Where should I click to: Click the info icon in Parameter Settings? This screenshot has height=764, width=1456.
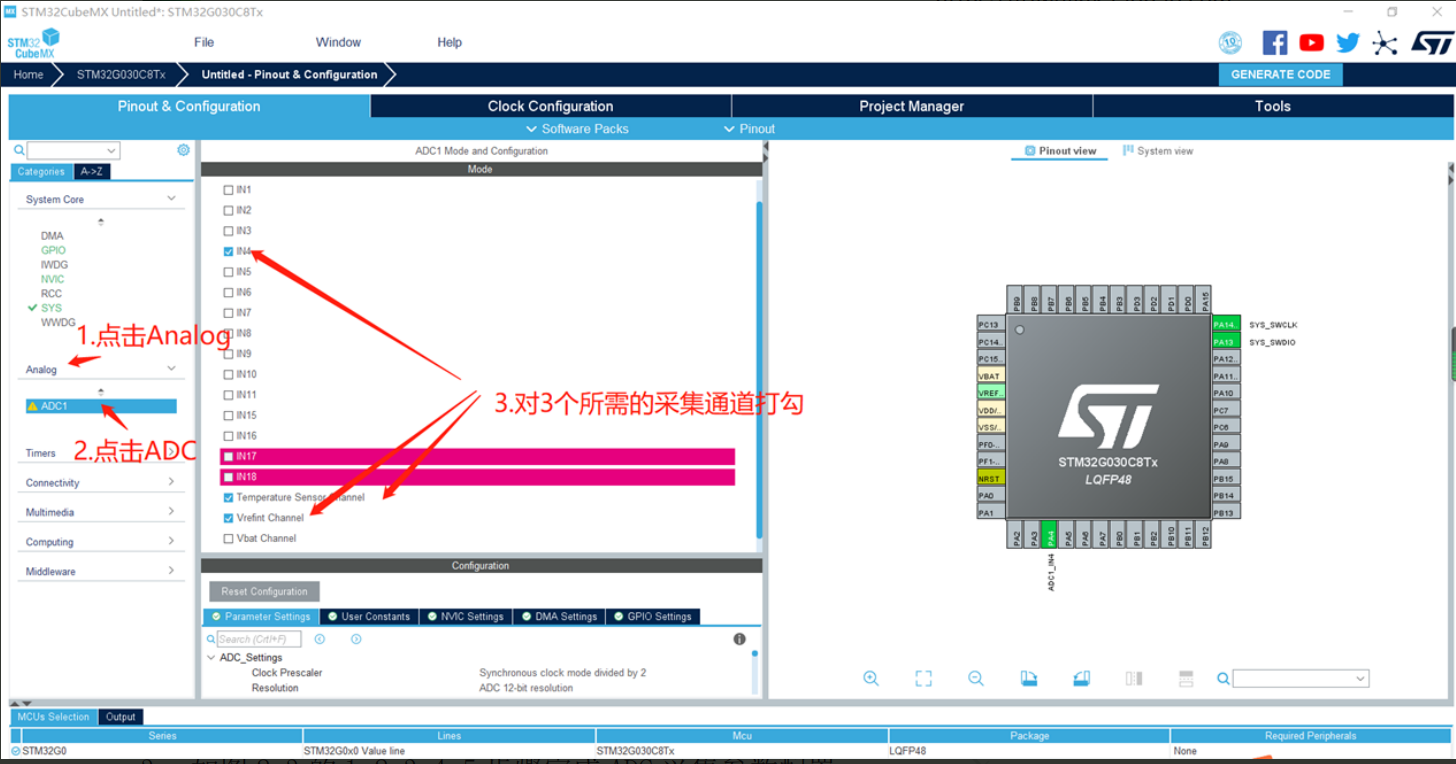click(x=739, y=639)
